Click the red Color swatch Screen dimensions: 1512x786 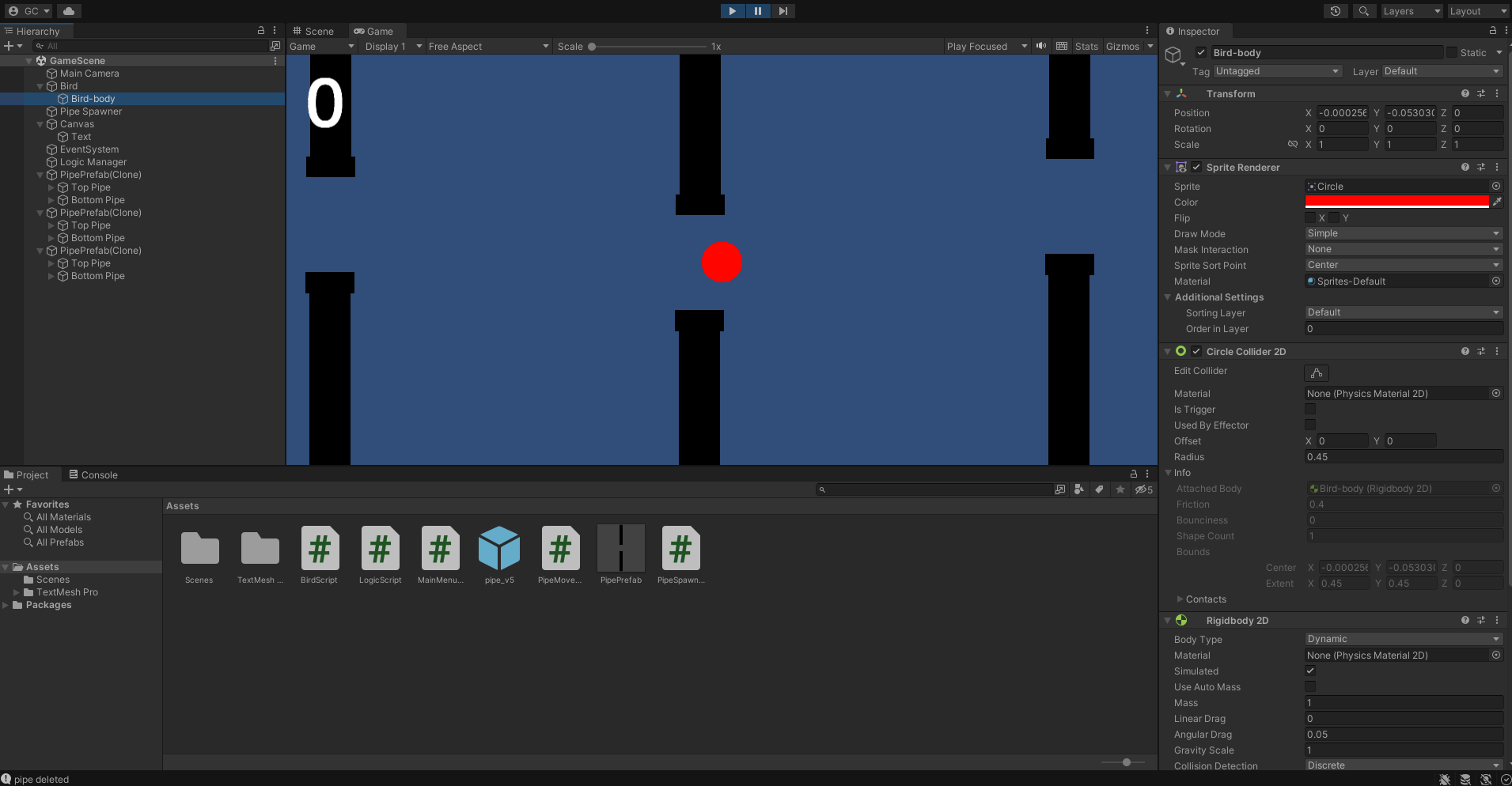click(x=1396, y=202)
